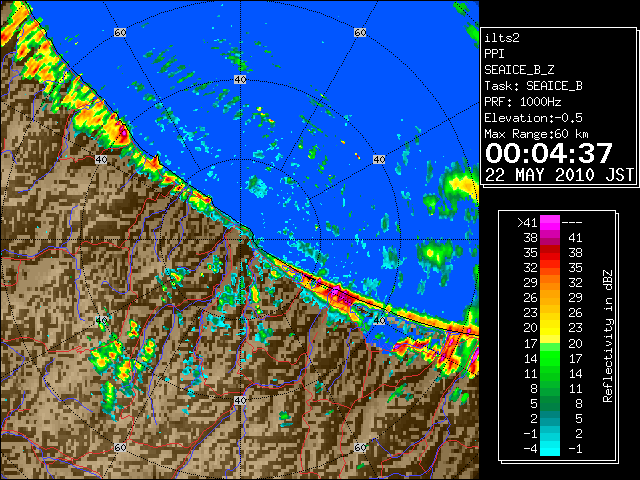Pick the bright magenta >41 dBZ swatch
The height and width of the screenshot is (480, 640).
coord(550,222)
